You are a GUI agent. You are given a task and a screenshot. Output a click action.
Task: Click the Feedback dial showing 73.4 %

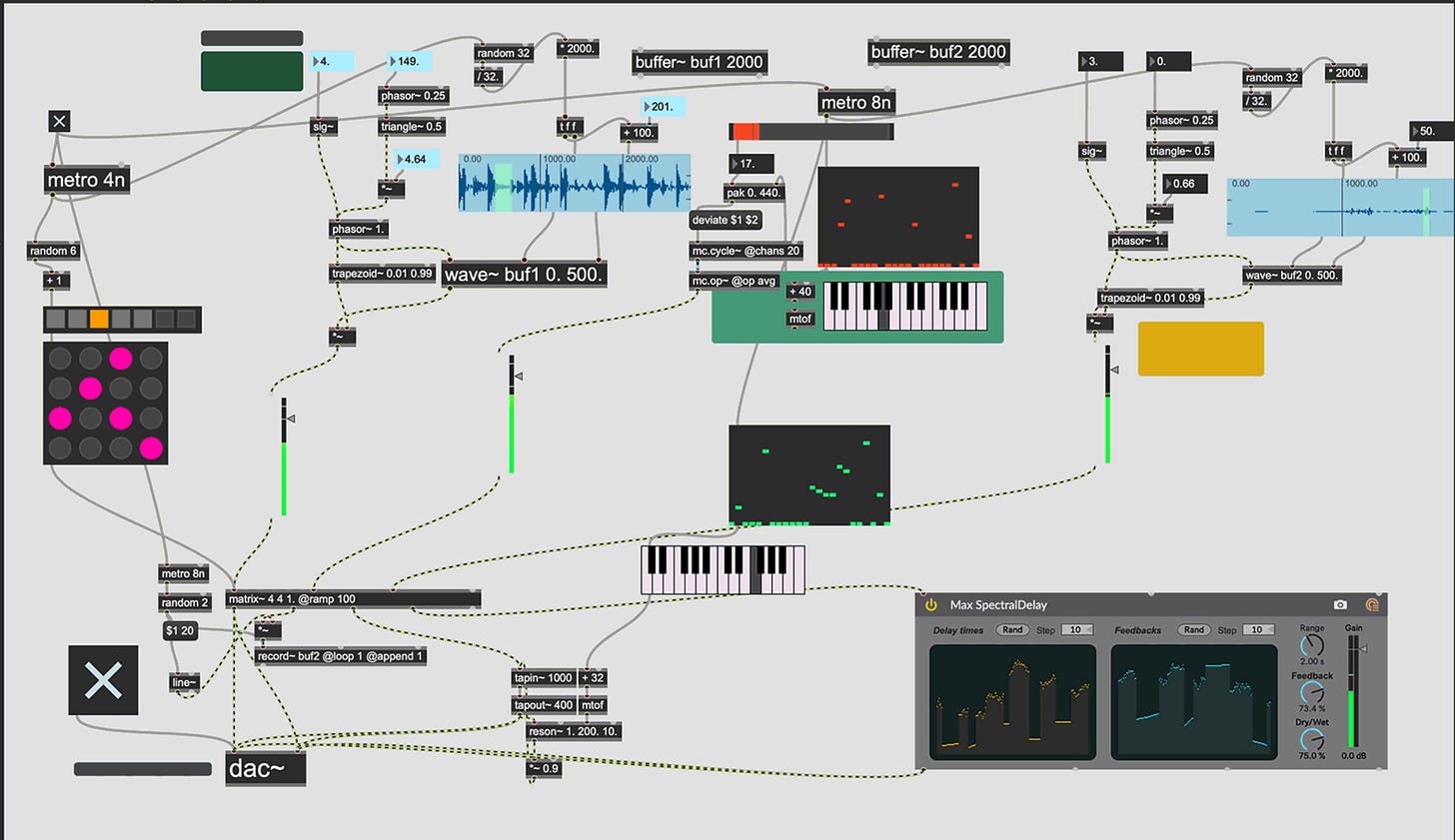[x=1311, y=693]
